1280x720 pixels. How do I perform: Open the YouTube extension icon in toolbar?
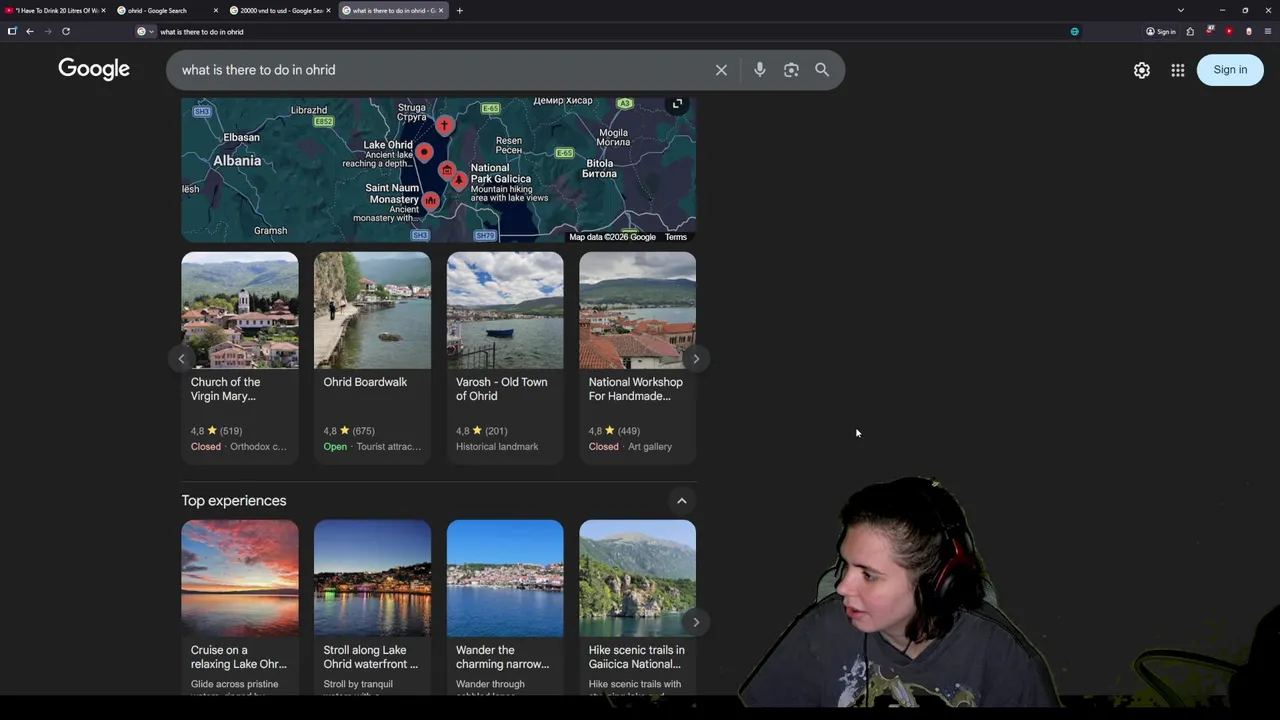click(1229, 31)
